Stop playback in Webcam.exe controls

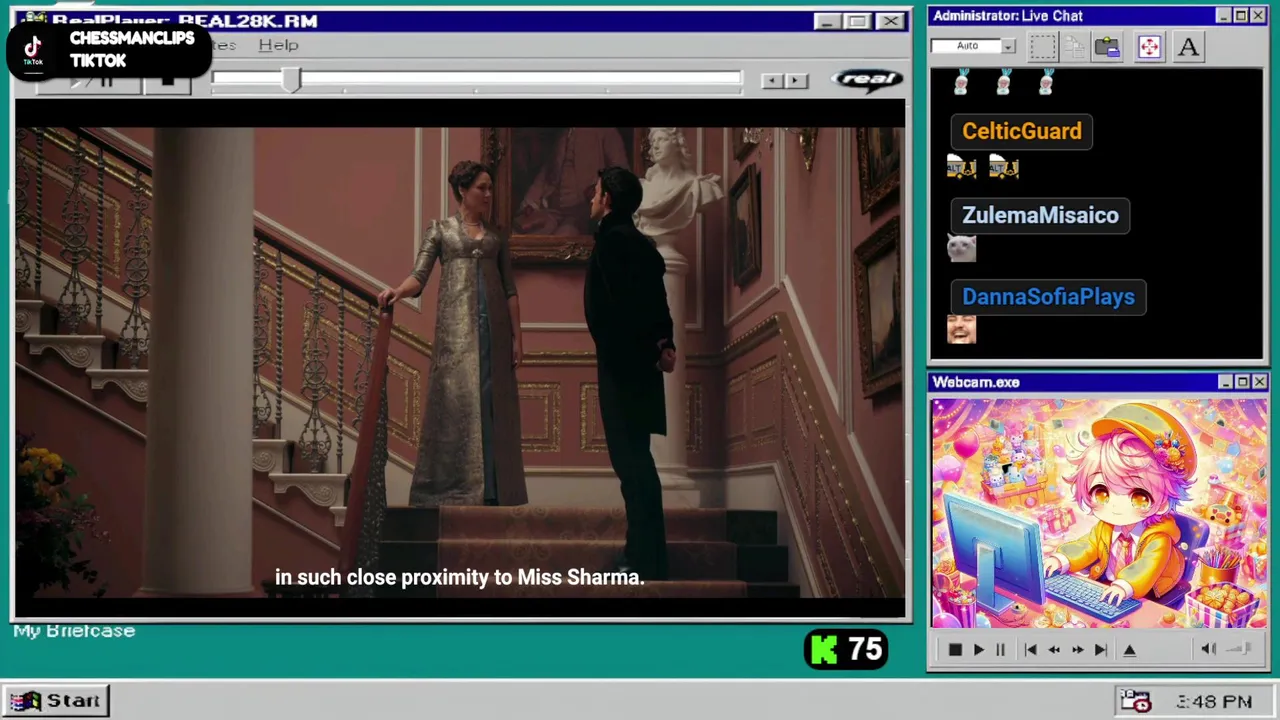[x=954, y=650]
